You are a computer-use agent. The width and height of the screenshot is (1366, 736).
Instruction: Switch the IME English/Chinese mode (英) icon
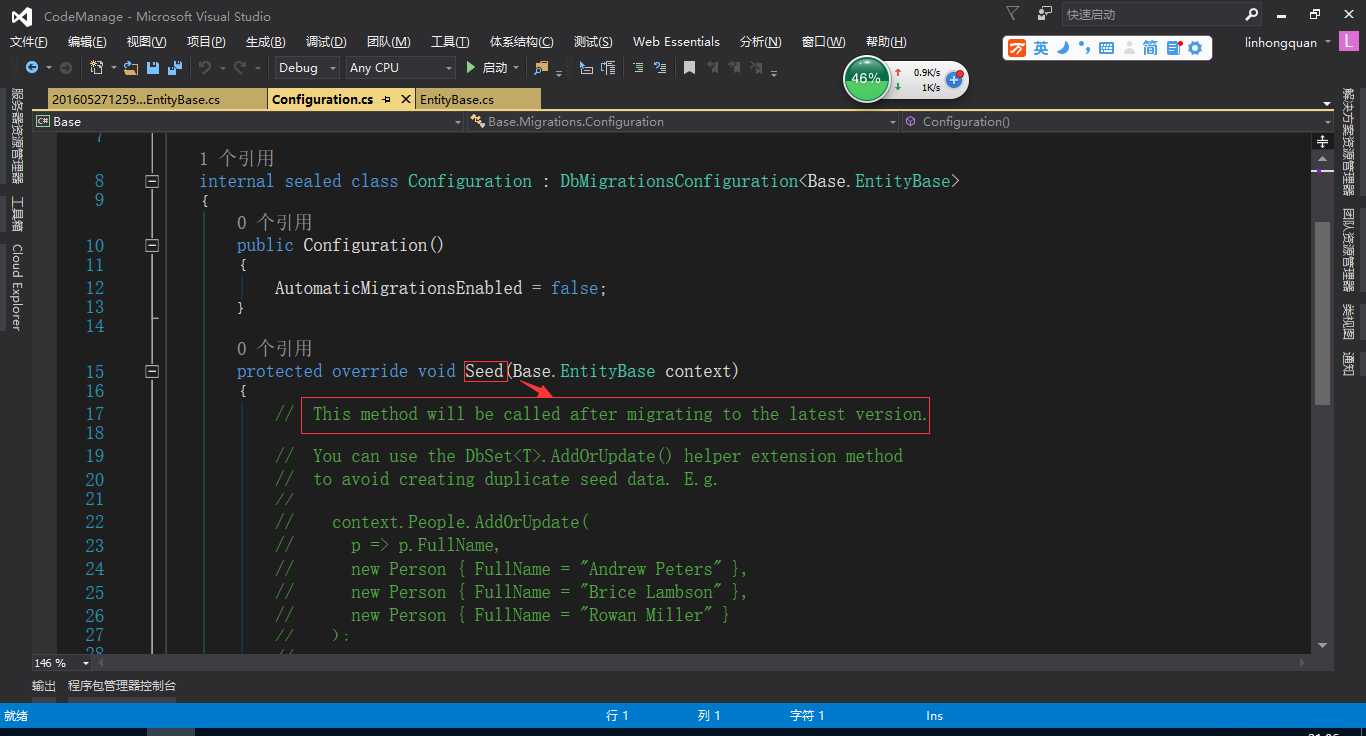point(1041,48)
